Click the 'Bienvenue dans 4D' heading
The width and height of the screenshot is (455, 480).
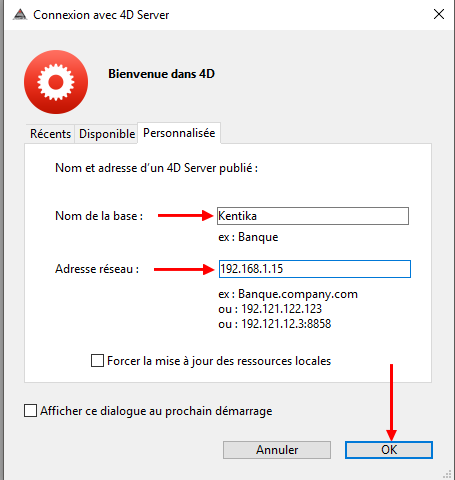click(x=161, y=74)
